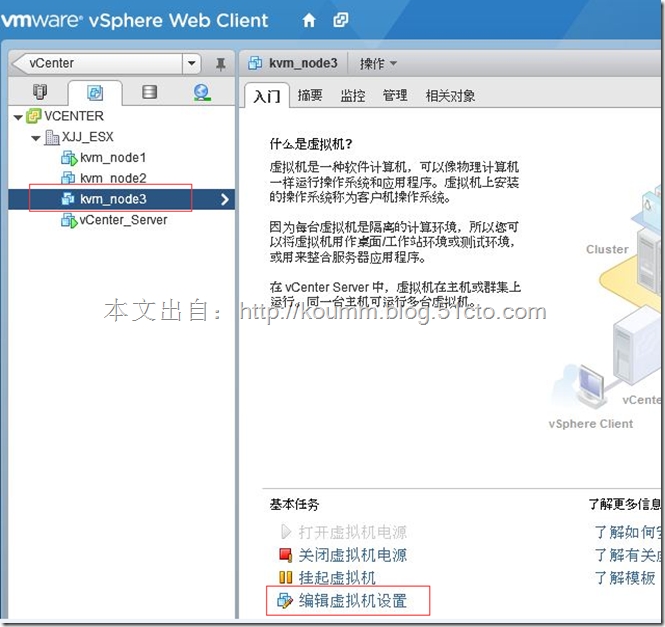
Task: Select virtual machine kvm_node2
Action: [x=113, y=178]
